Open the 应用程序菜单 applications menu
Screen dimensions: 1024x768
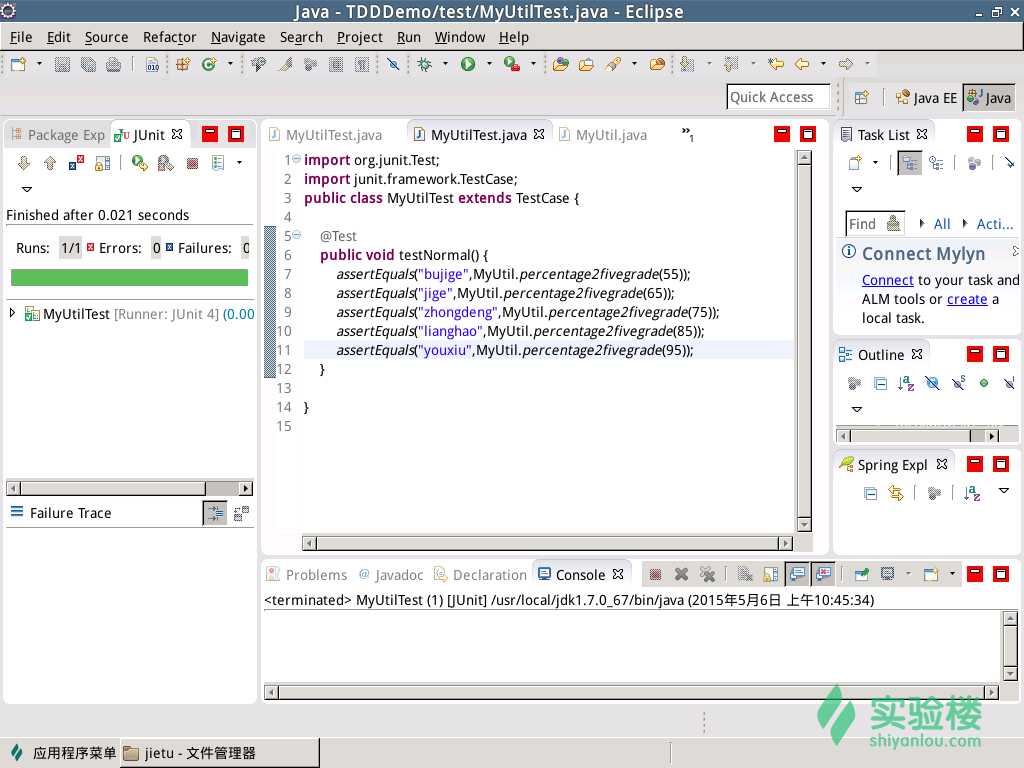(64, 753)
